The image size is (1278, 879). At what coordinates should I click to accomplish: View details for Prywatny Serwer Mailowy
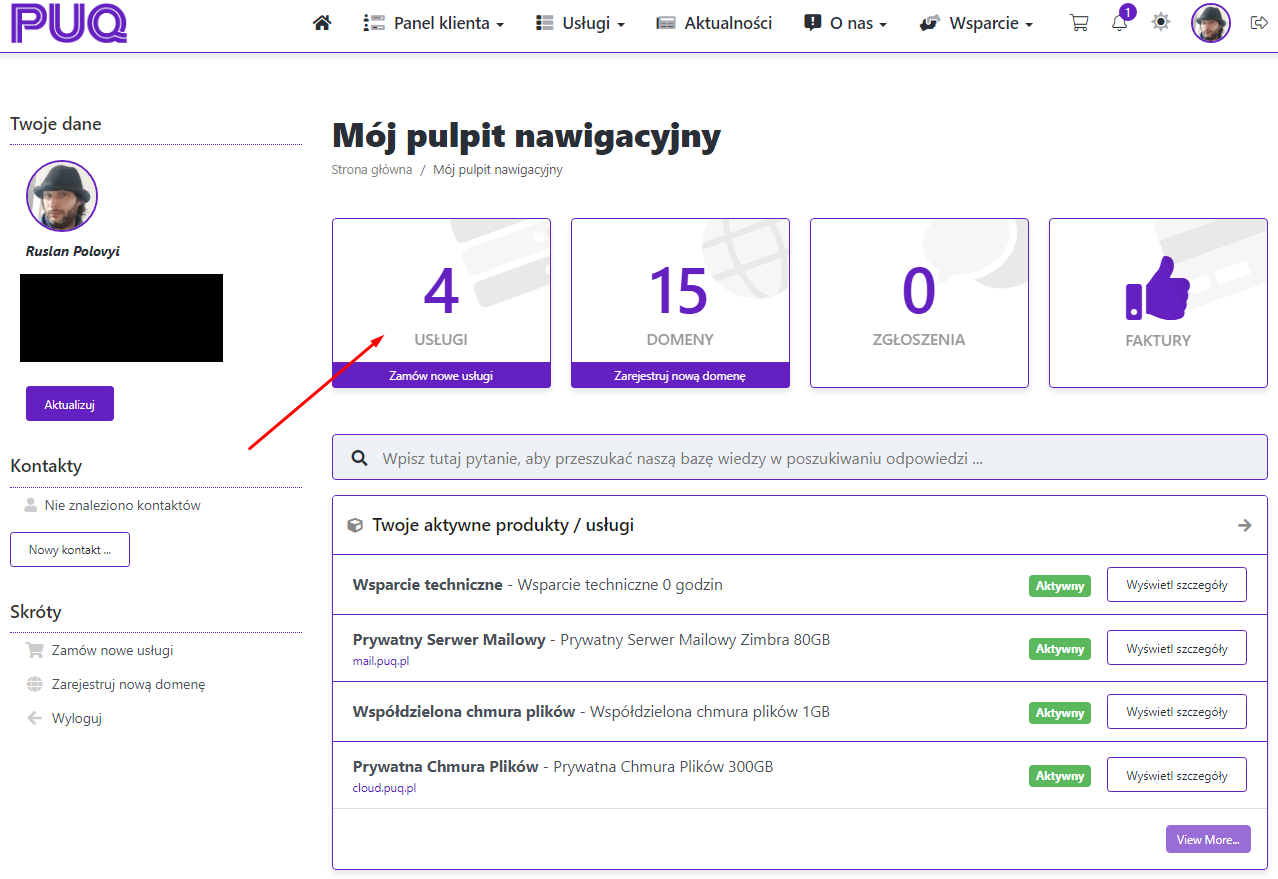tap(1176, 648)
